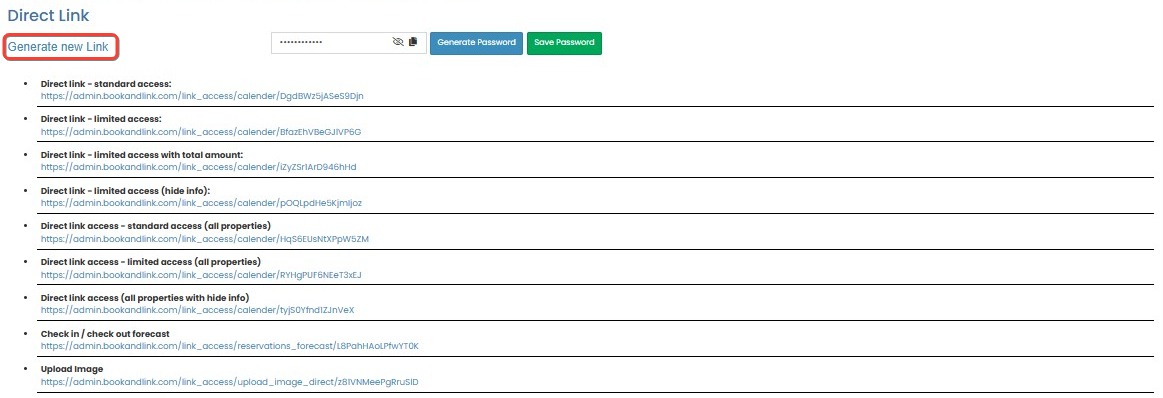Select label 'Direct link - standard access:'
This screenshot has width=1163, height=398.
[106, 84]
